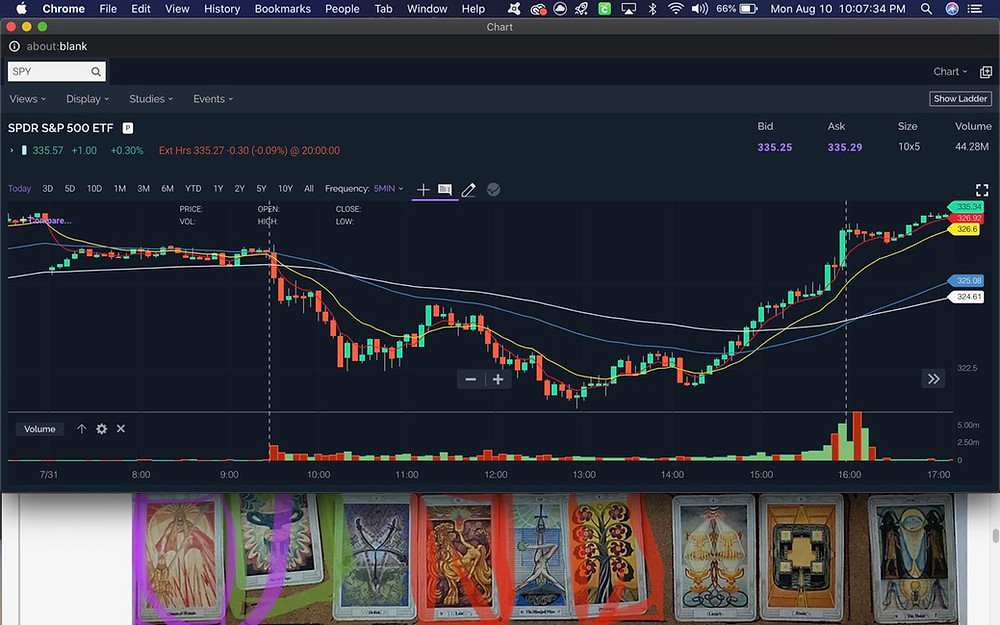The height and width of the screenshot is (625, 1000).
Task: Click the gray checkmark circle icon
Action: 493,189
